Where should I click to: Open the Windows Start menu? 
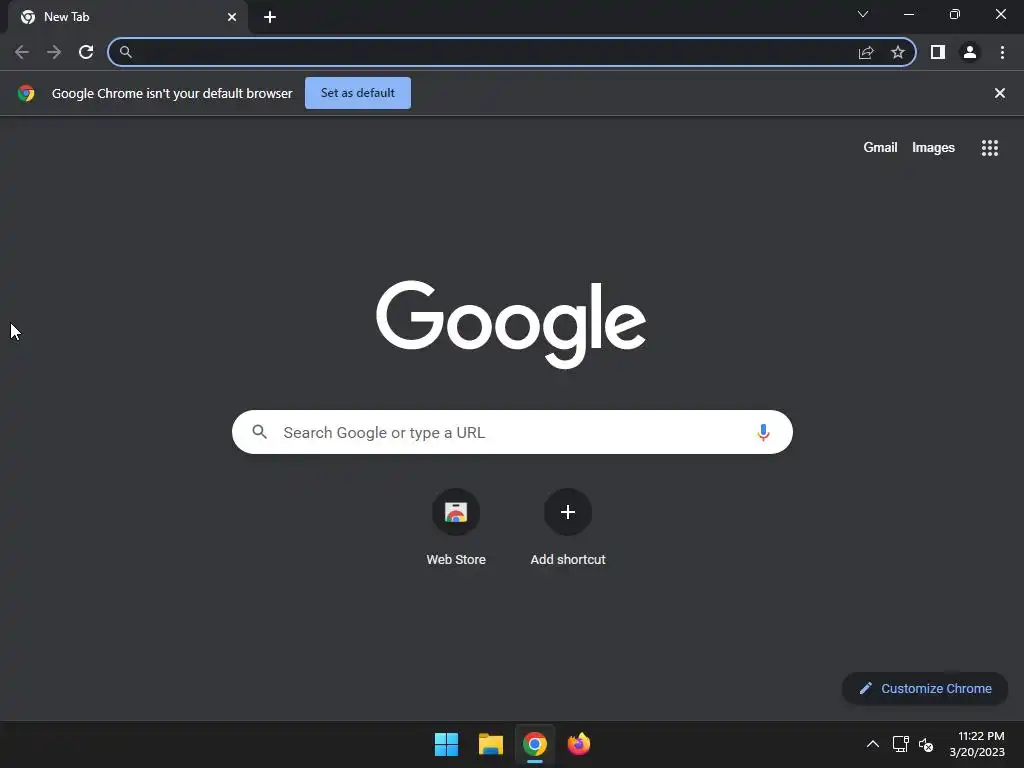(447, 744)
